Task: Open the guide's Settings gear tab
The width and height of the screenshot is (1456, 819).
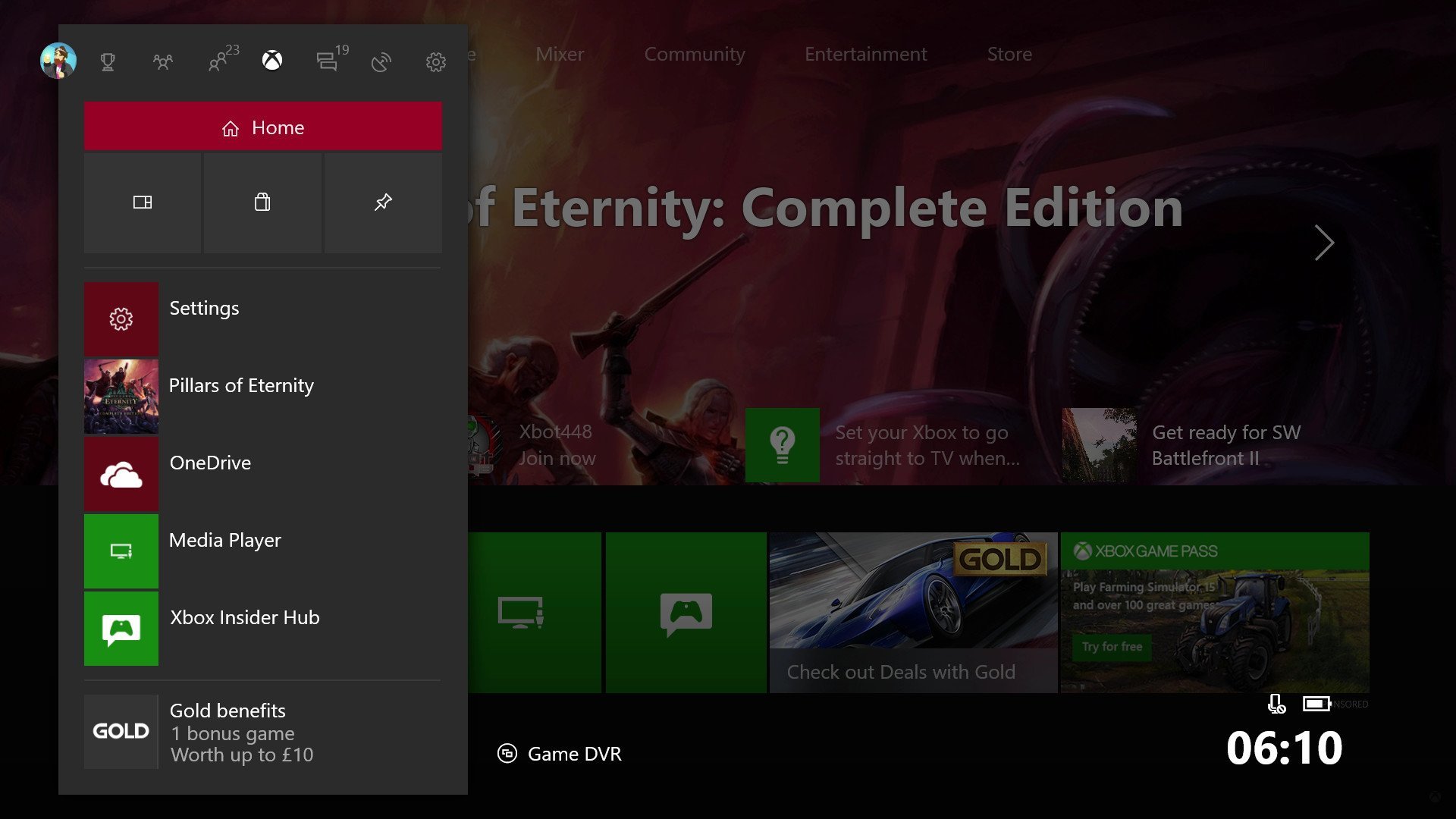Action: (x=436, y=61)
